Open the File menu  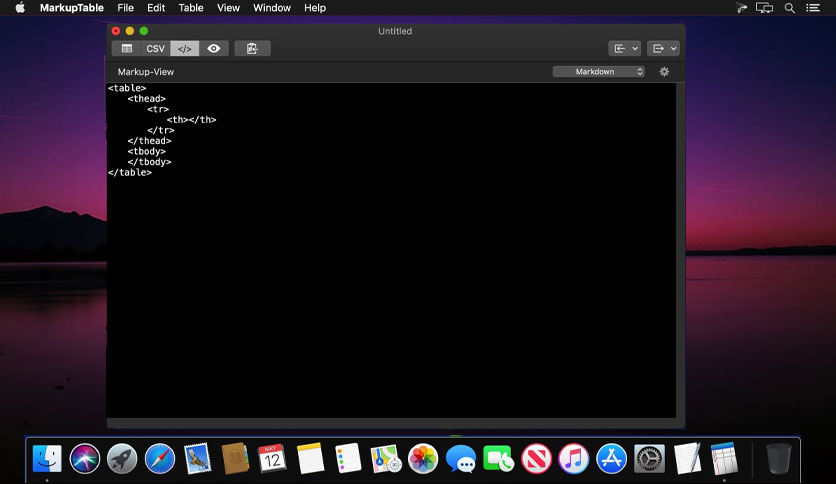tap(125, 8)
